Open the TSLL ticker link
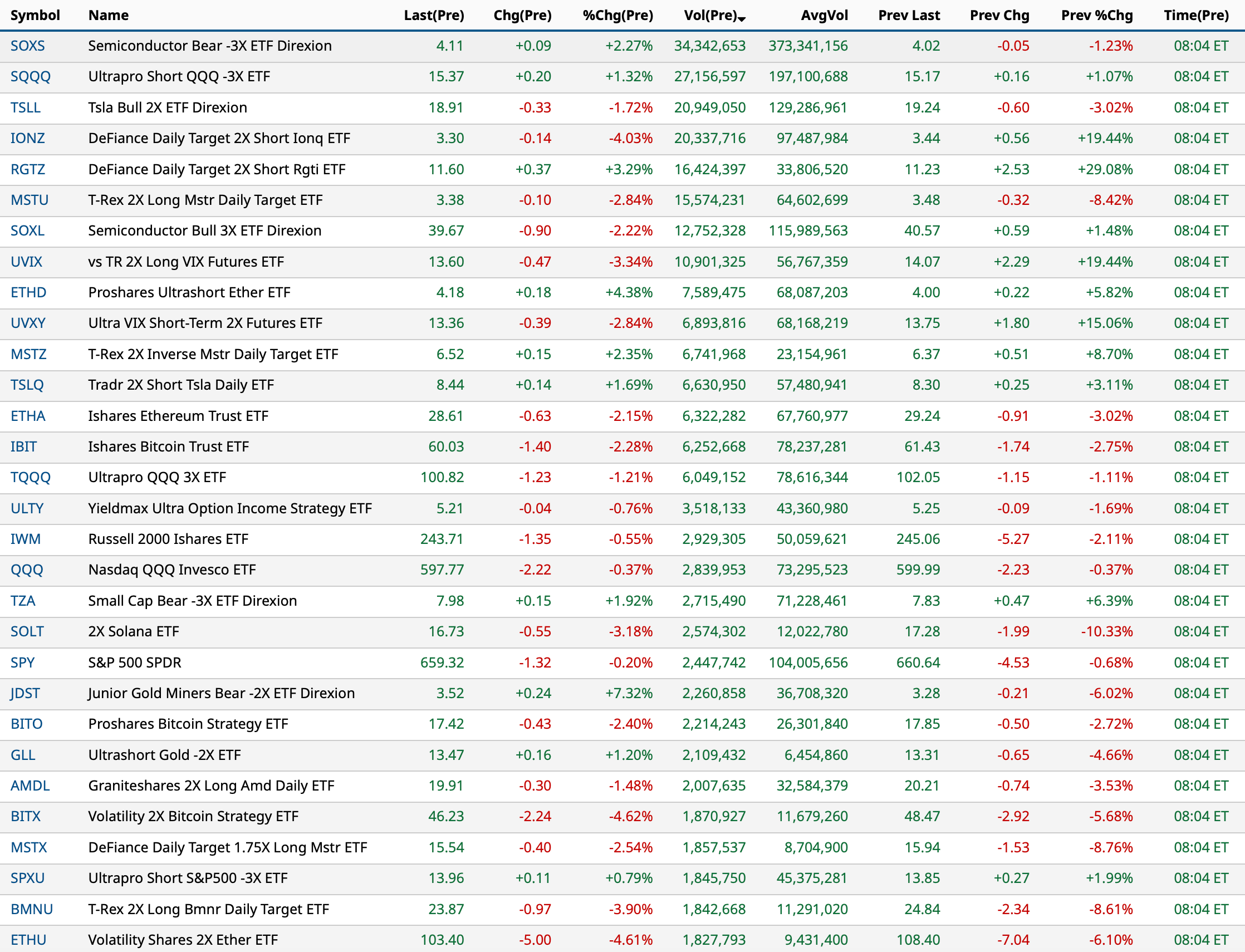 click(x=26, y=107)
